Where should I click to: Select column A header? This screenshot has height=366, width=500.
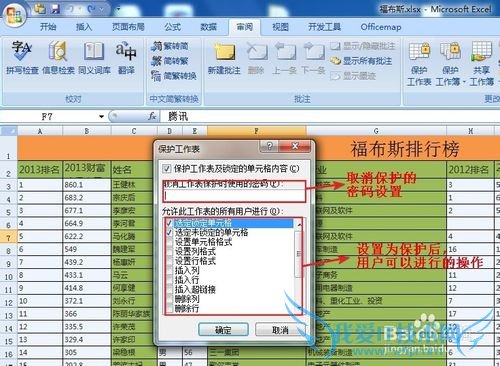(x=40, y=131)
